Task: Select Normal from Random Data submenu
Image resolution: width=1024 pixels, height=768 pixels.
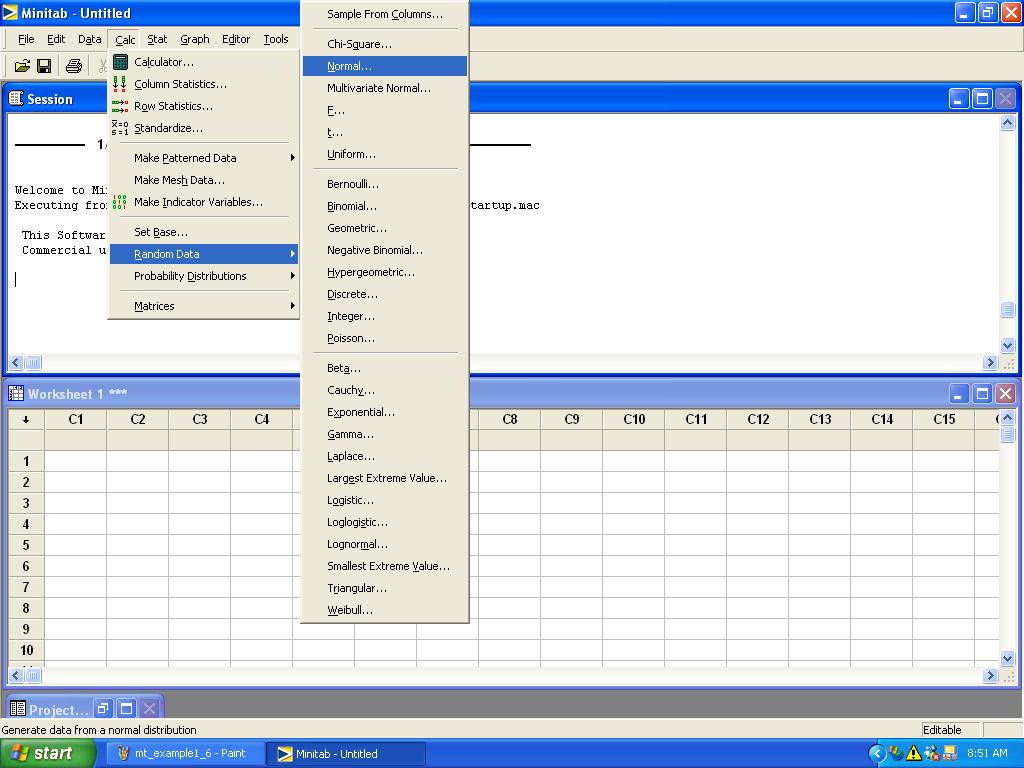Action: [x=349, y=66]
